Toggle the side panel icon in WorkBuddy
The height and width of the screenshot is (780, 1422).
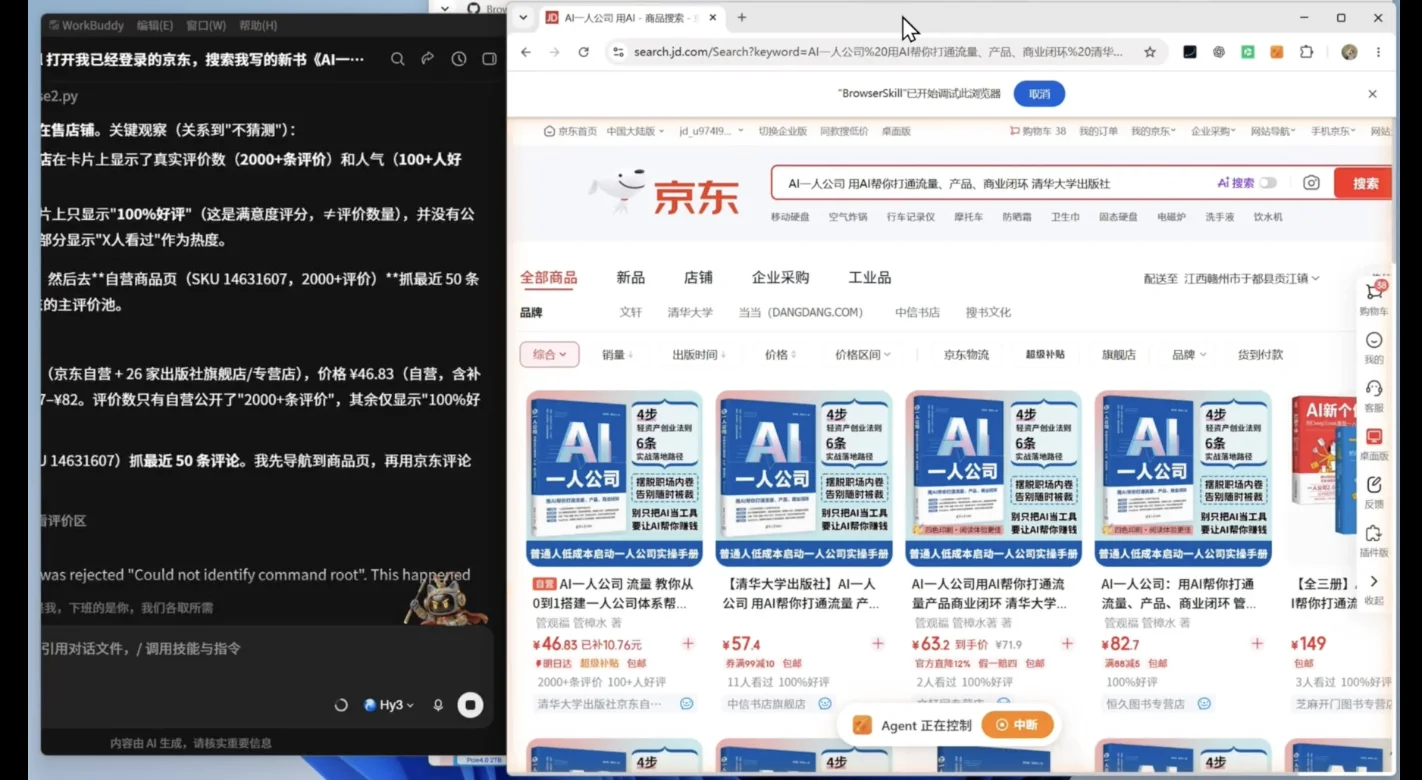(x=489, y=59)
